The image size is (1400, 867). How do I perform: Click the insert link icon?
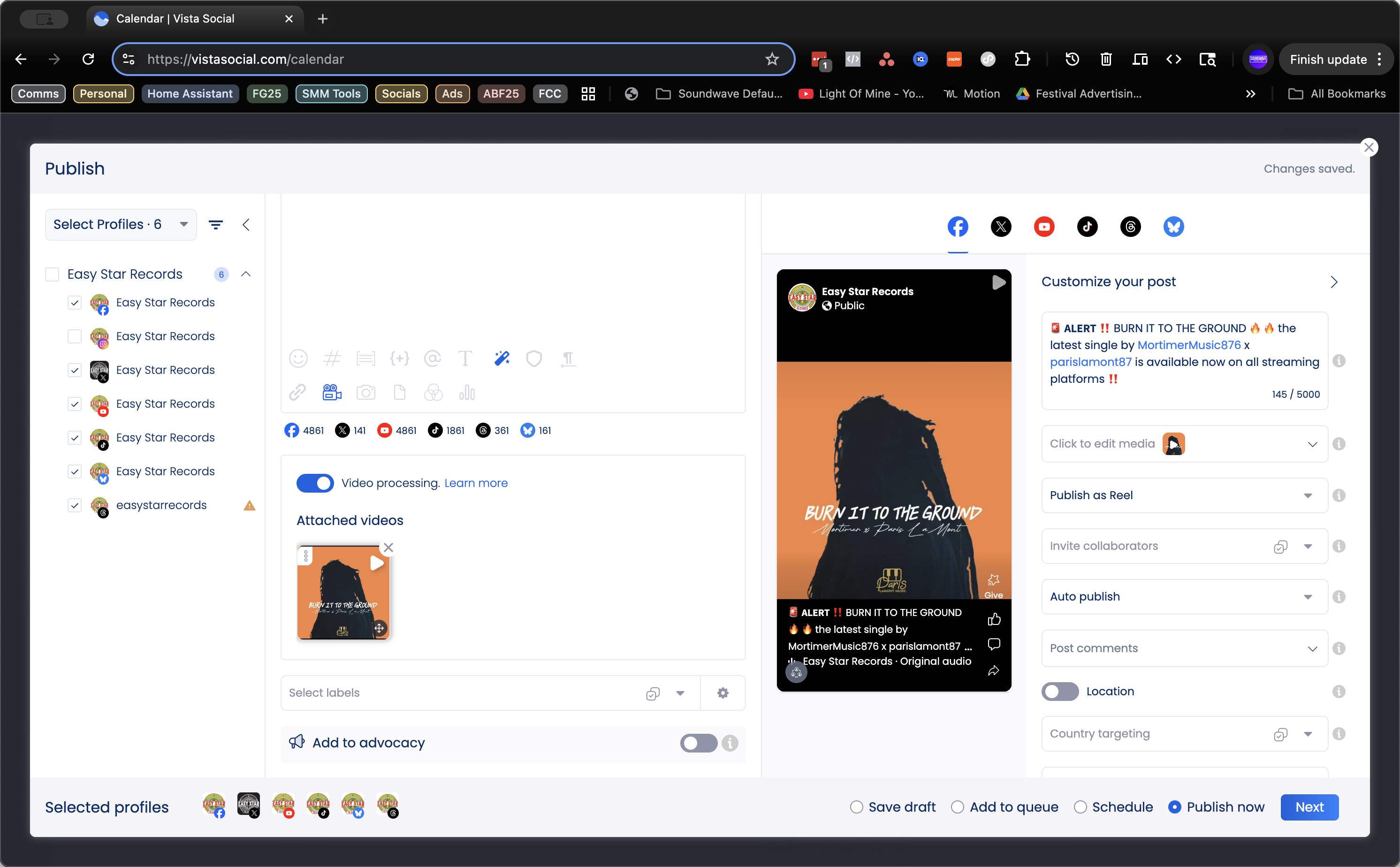pyautogui.click(x=297, y=393)
